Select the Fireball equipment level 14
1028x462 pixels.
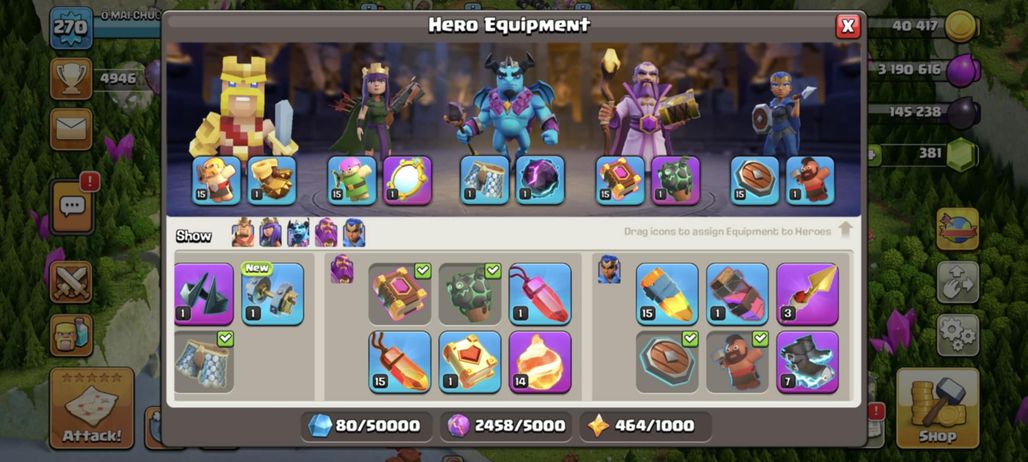pyautogui.click(x=540, y=362)
